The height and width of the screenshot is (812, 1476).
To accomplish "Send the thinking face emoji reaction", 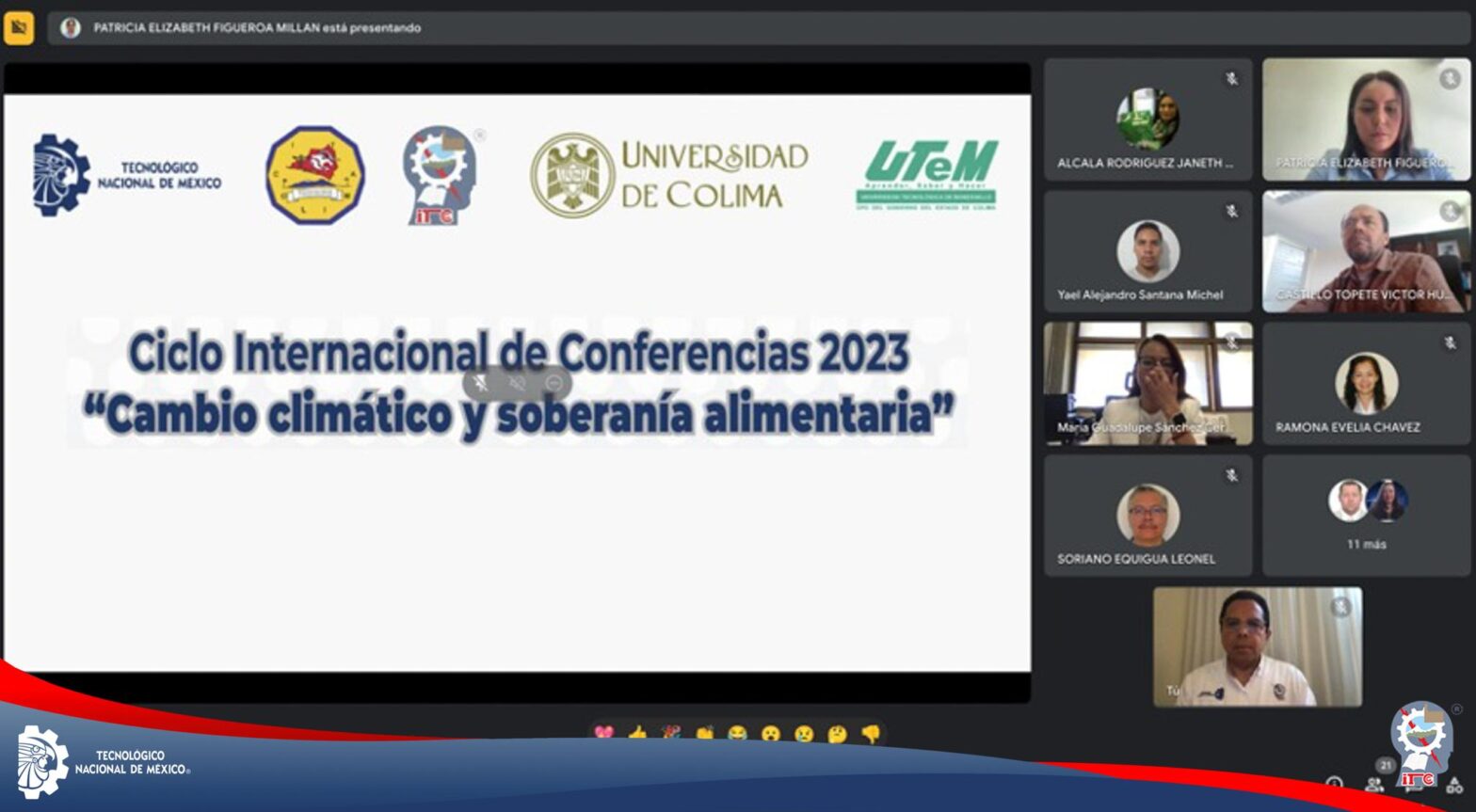I will pos(837,733).
